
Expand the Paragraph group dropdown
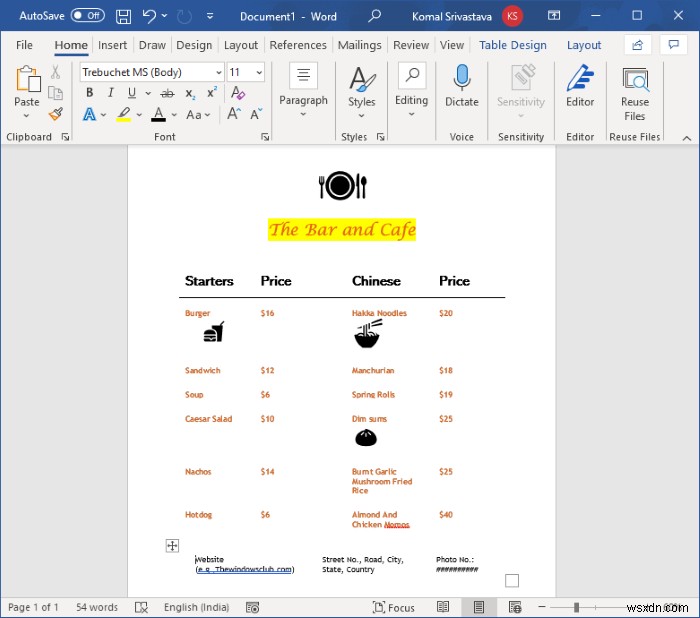[x=304, y=114]
